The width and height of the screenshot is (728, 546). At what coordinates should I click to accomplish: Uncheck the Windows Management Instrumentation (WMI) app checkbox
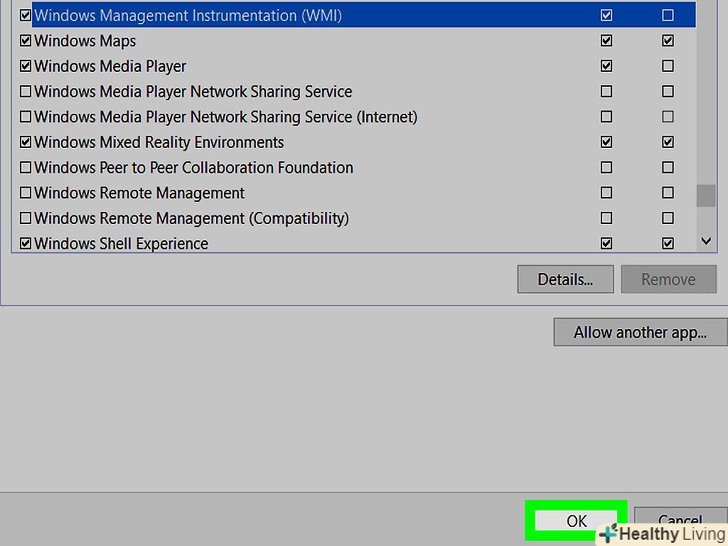point(26,15)
